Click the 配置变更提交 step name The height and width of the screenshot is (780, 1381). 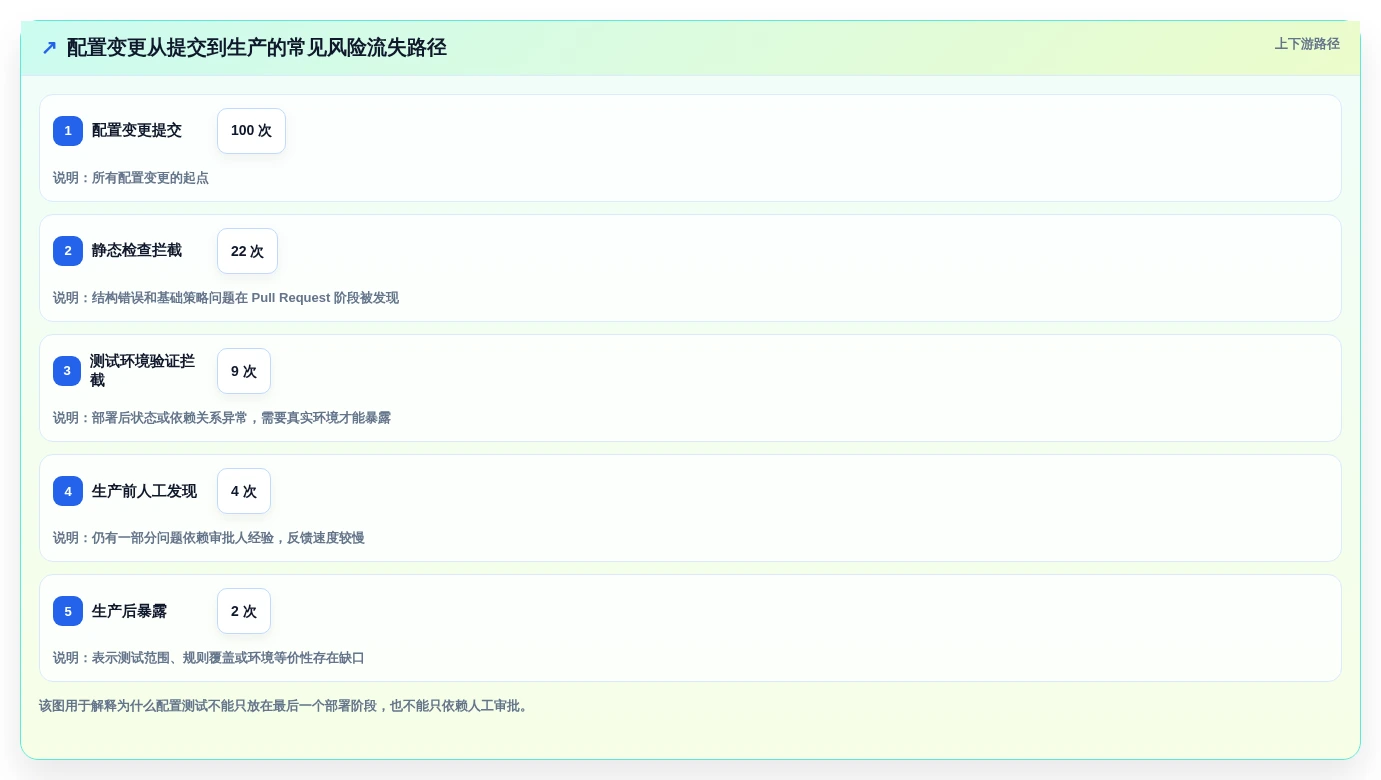coord(137,131)
